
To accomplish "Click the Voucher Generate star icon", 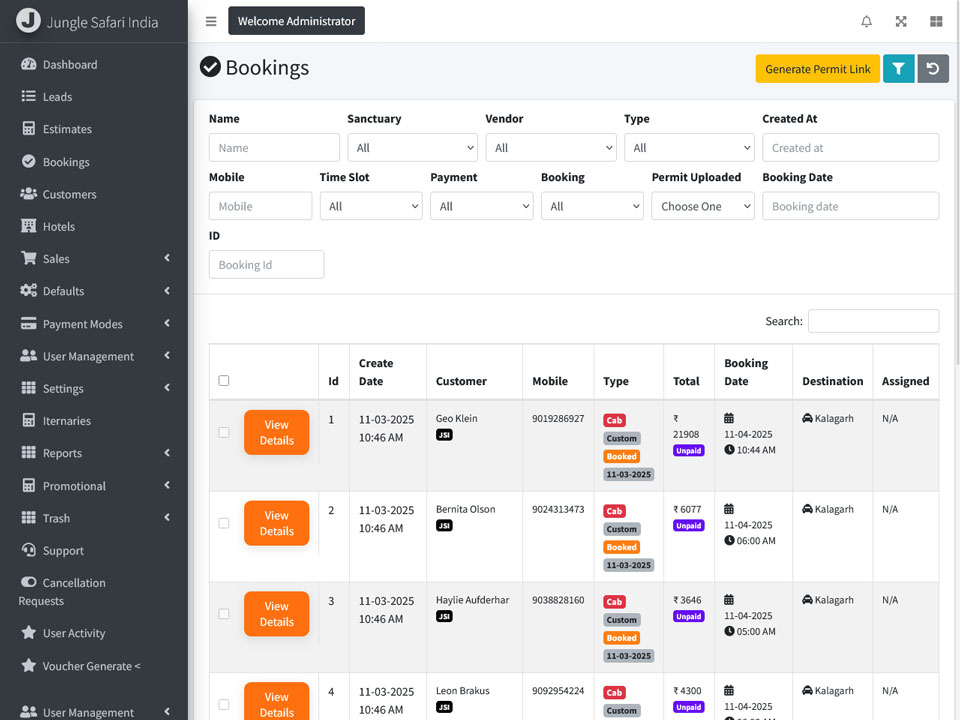I will [x=29, y=665].
